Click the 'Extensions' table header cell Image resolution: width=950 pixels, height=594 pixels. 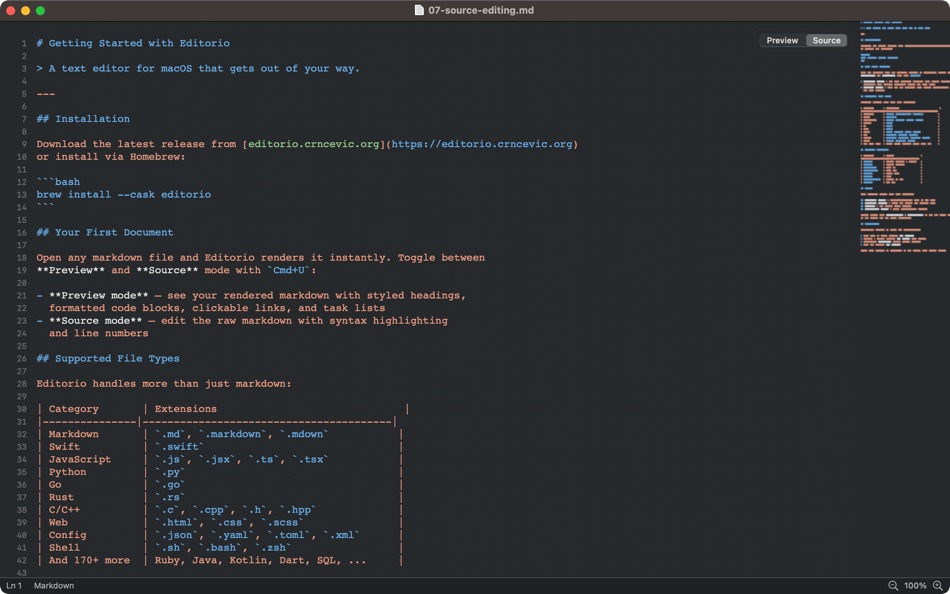[185, 409]
